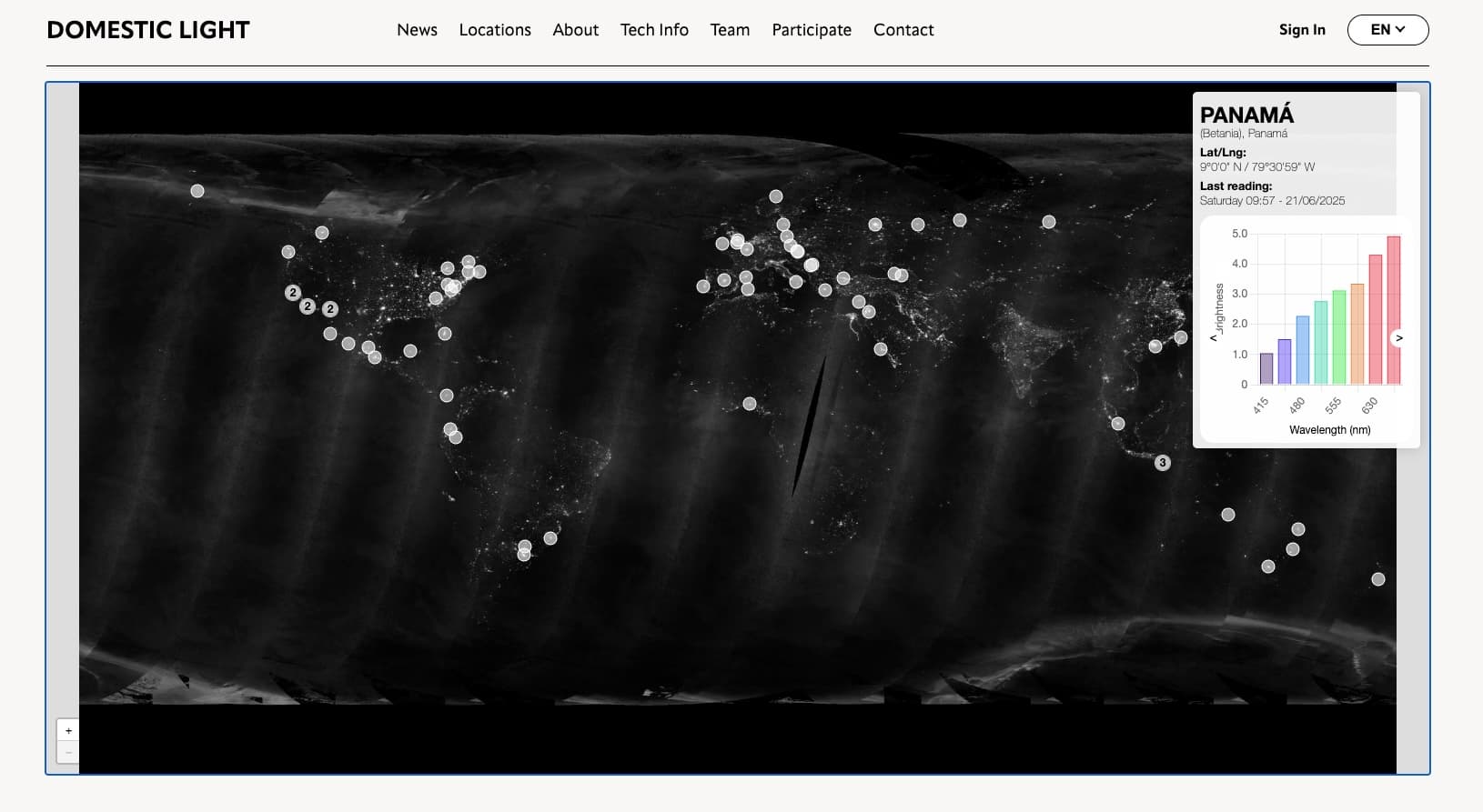Viewport: 1483px width, 812px height.
Task: Zoom in the map with plus button
Action: (68, 730)
